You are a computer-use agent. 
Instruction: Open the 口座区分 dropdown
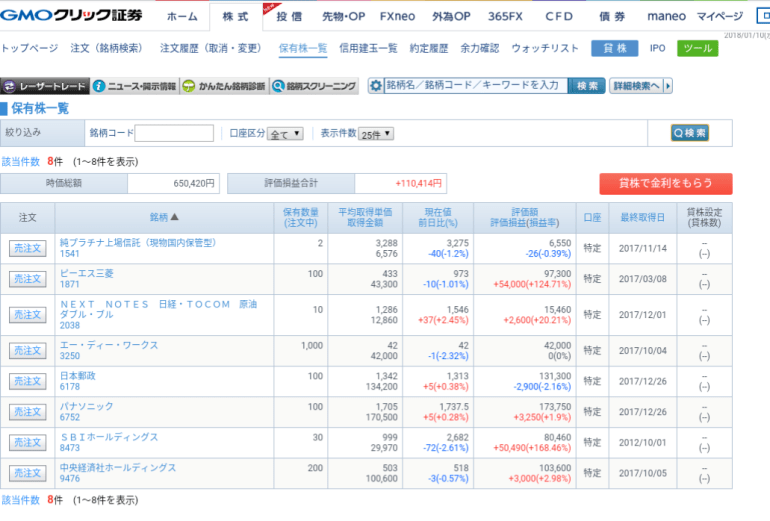pos(285,134)
